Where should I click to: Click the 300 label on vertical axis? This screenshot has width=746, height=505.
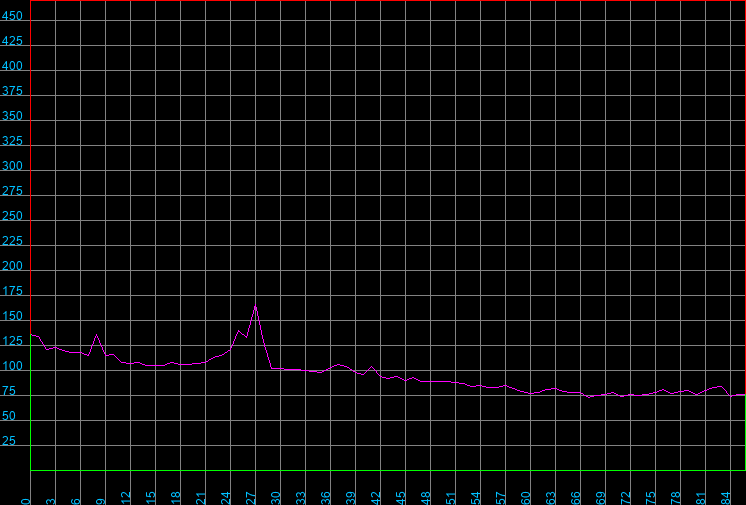pyautogui.click(x=12, y=166)
